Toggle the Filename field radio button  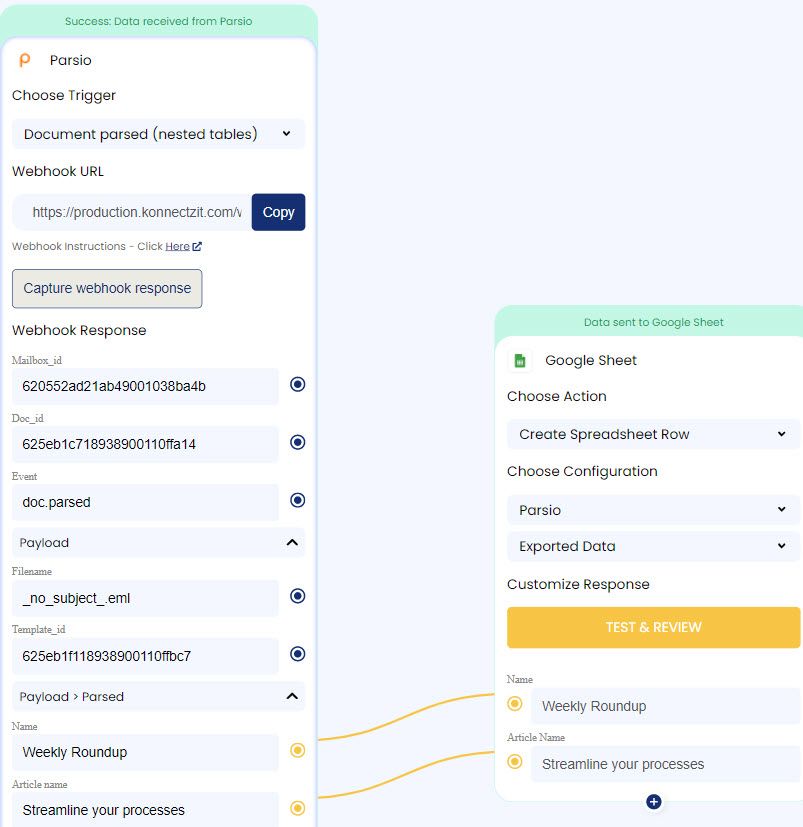[x=297, y=597]
